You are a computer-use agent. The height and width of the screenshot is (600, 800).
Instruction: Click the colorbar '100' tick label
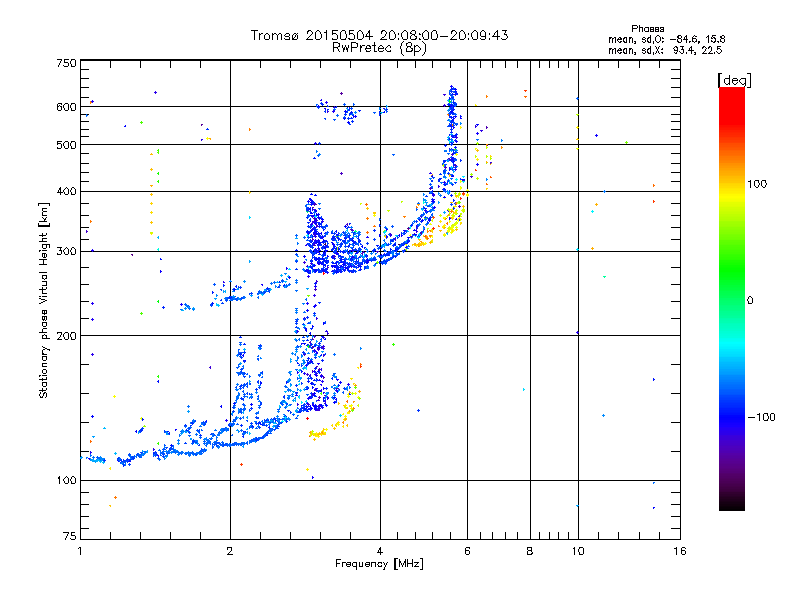[x=757, y=184]
